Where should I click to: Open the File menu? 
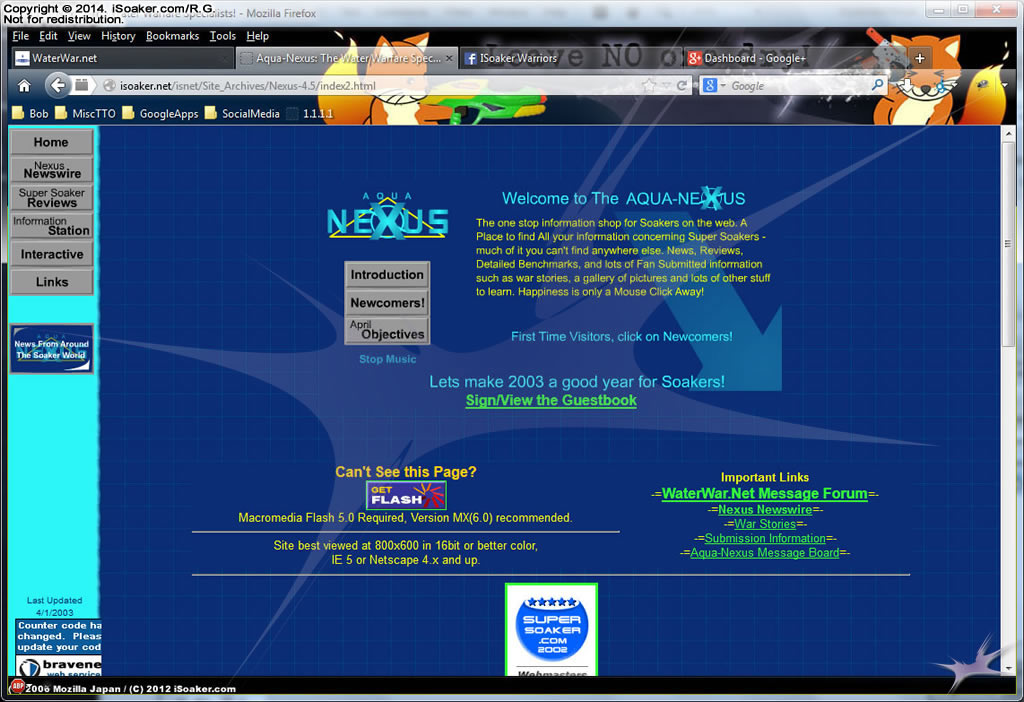(20, 36)
